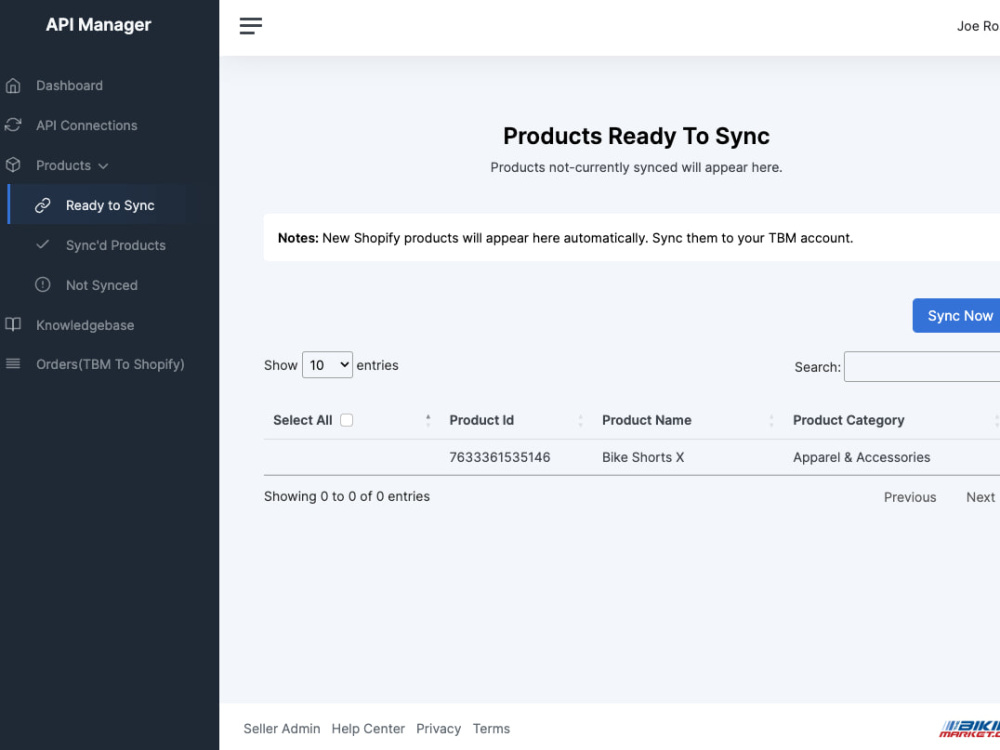Image resolution: width=1000 pixels, height=750 pixels.
Task: Click the Knowledgebase book icon
Action: (13, 325)
